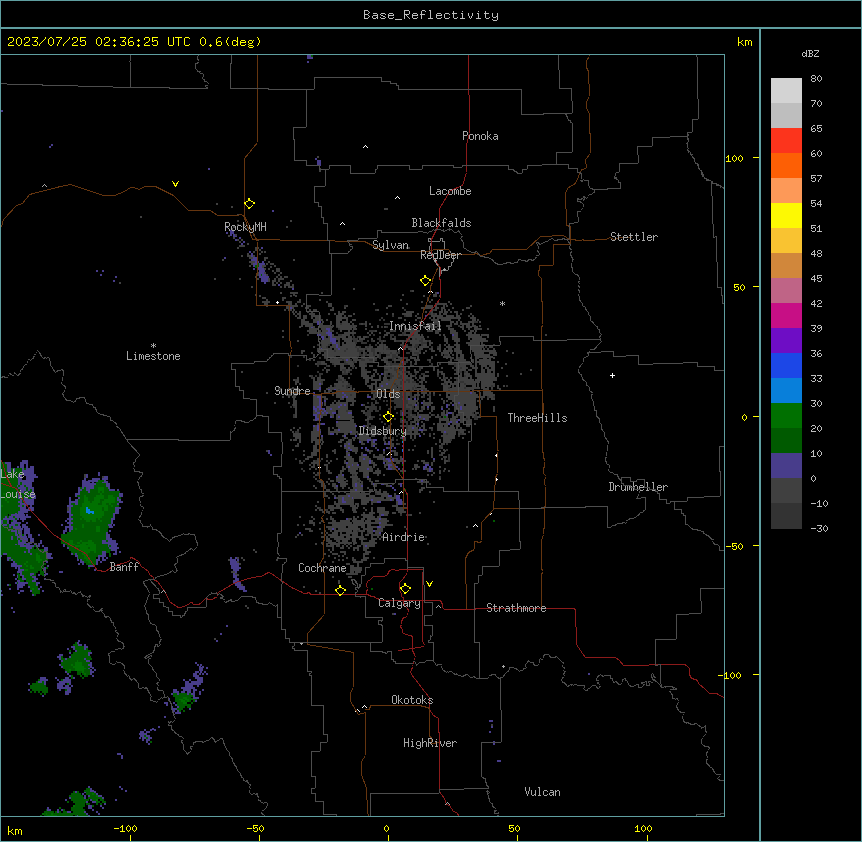The width and height of the screenshot is (862, 842).
Task: Click the yellow diamond marker south of RedDeer
Action: [426, 281]
